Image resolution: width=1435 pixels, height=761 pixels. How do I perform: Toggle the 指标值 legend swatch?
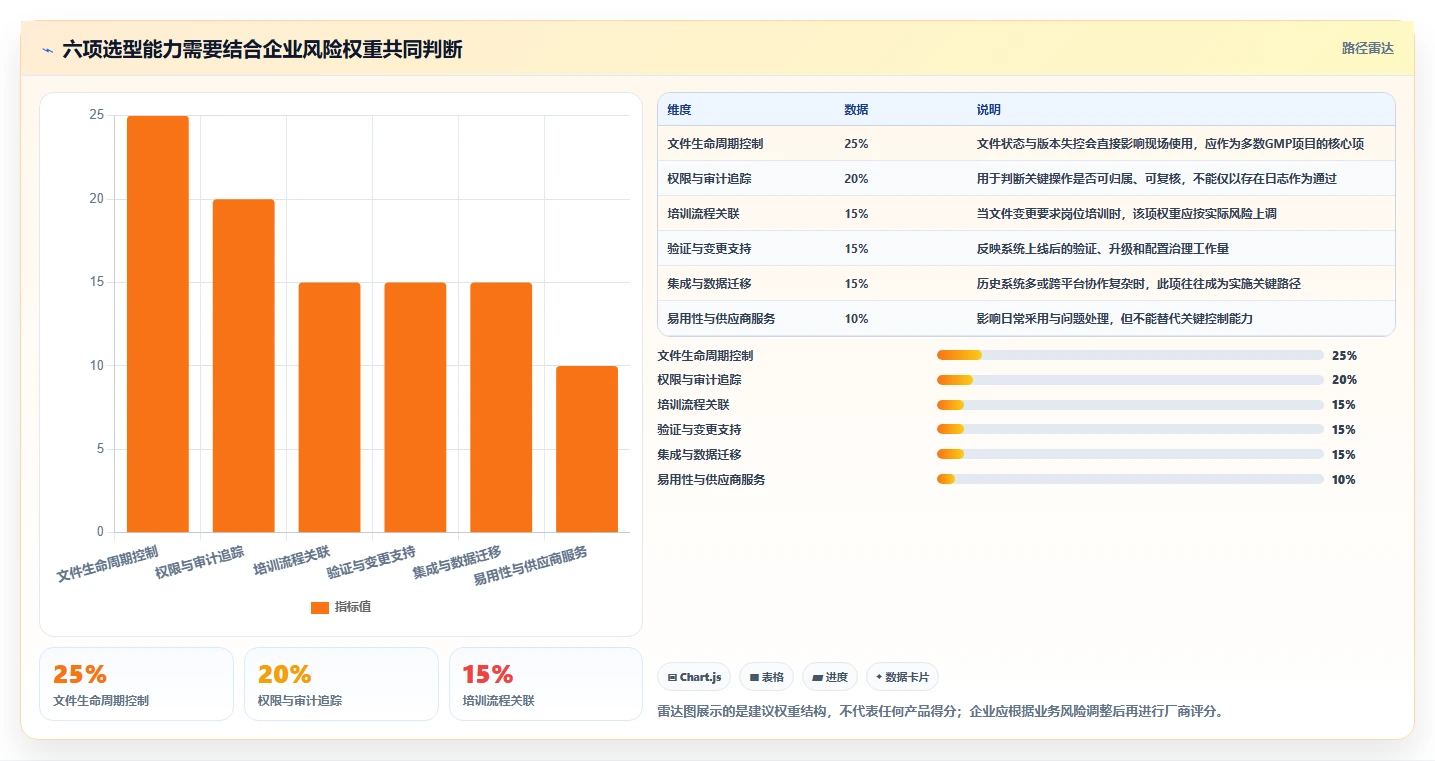click(x=320, y=608)
